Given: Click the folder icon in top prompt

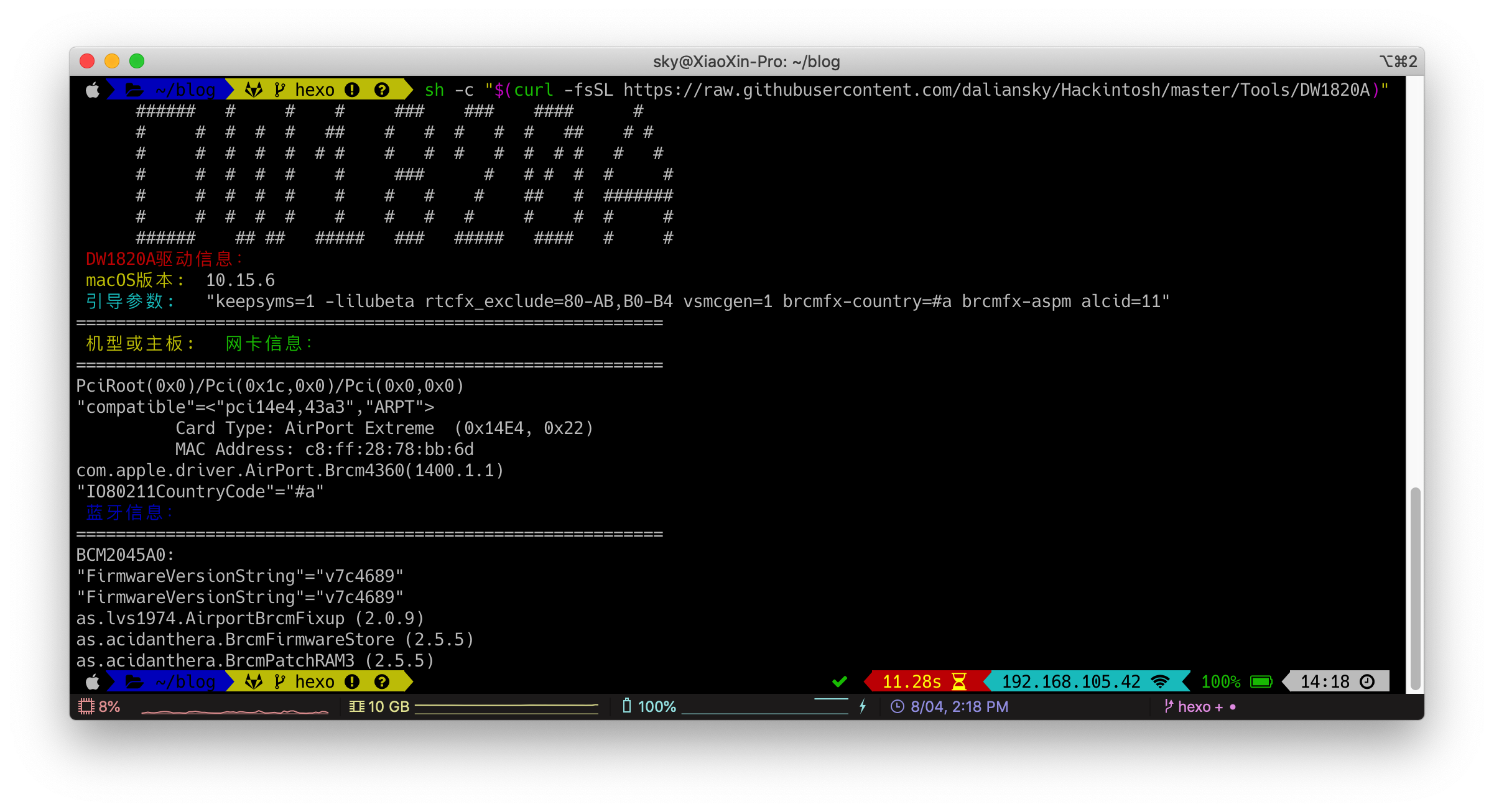Looking at the screenshot, I should pos(134,90).
